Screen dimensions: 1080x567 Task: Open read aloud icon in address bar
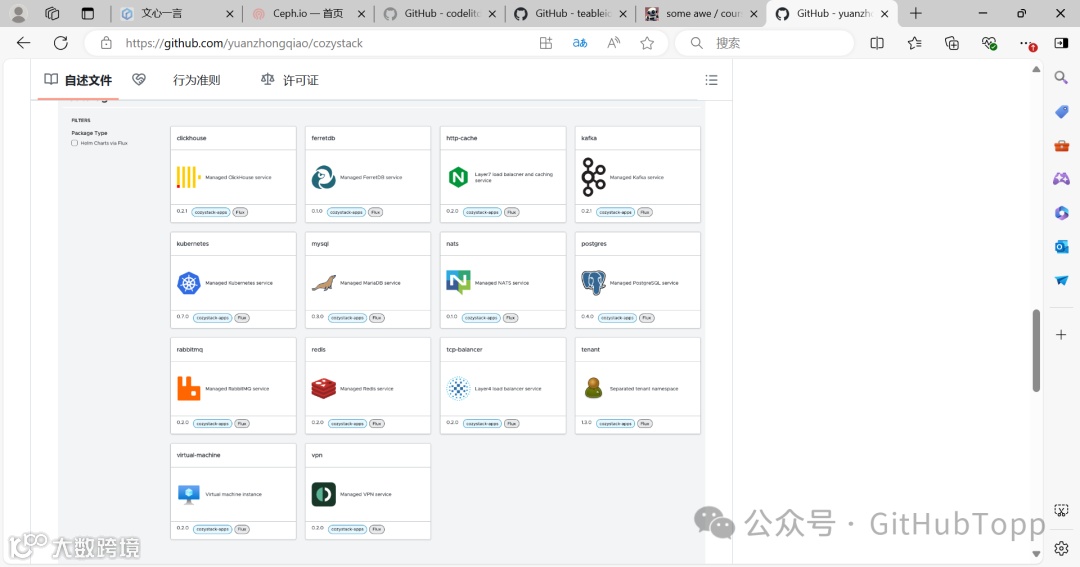(613, 43)
